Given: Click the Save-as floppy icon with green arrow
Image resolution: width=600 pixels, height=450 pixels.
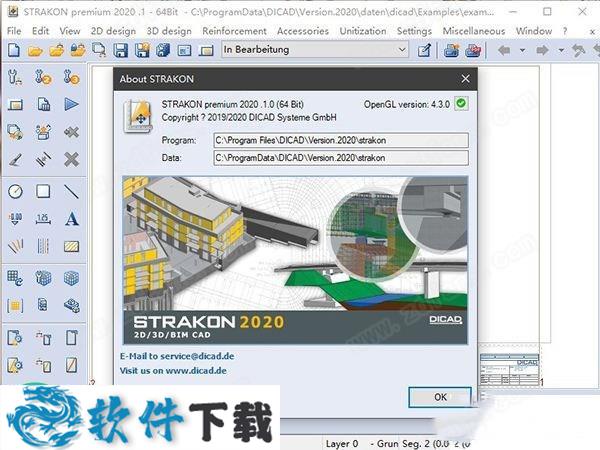Looking at the screenshot, I should pyautogui.click(x=142, y=50).
